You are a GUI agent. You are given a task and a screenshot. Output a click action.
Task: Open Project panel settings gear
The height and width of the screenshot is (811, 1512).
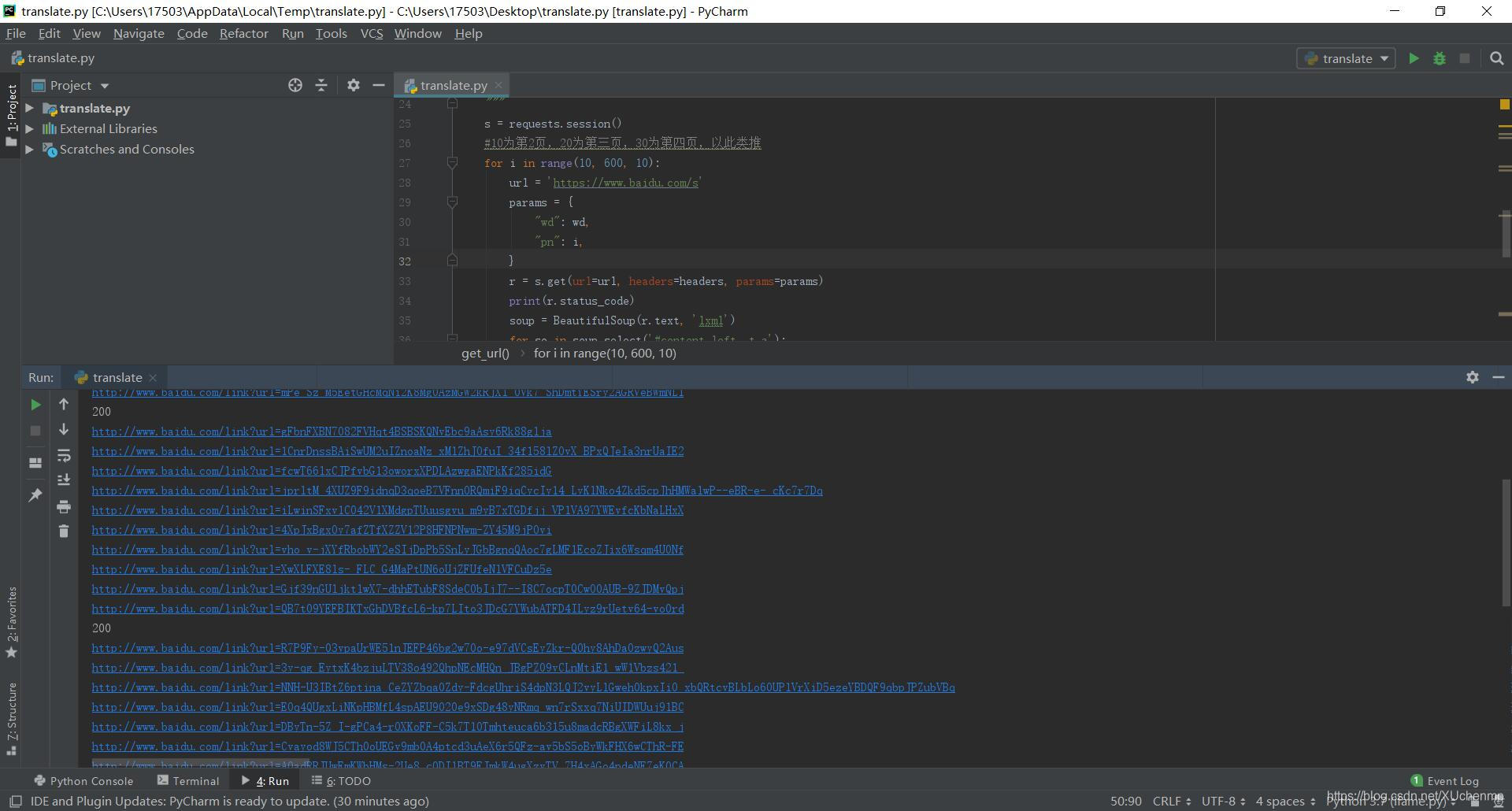tap(354, 85)
